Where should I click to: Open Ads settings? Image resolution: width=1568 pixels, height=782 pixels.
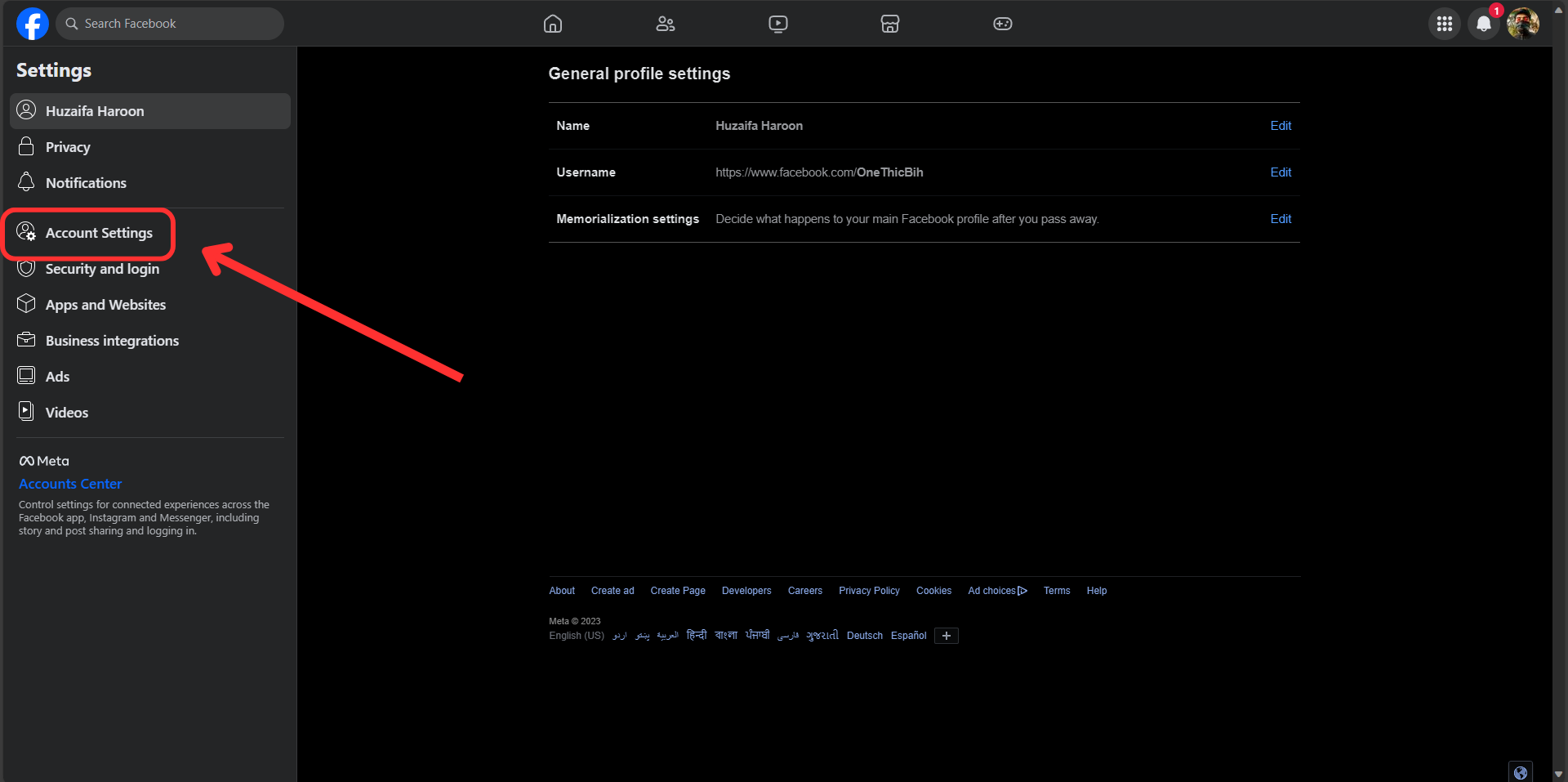coord(150,377)
